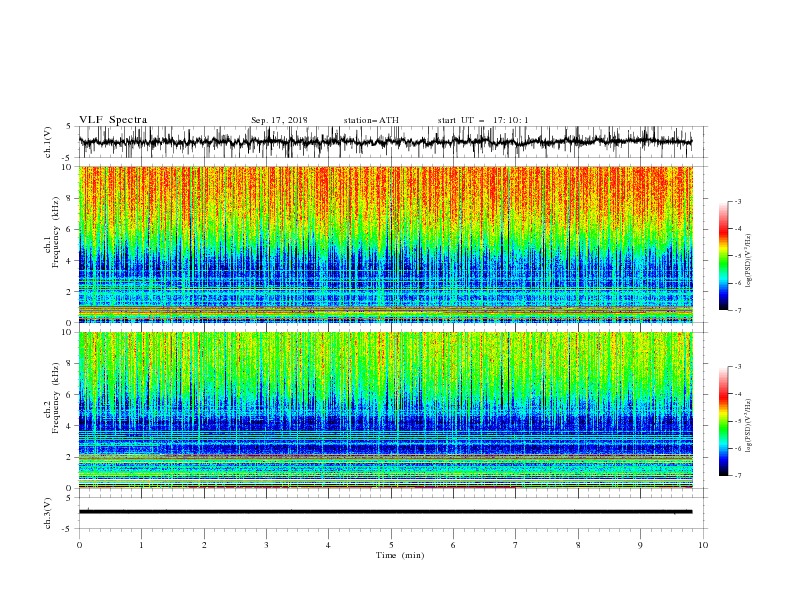Click the ch.1 color bar "log(PSD)(V²/Hz)" label
Image resolution: width=792 pixels, height=612 pixels.
click(749, 261)
